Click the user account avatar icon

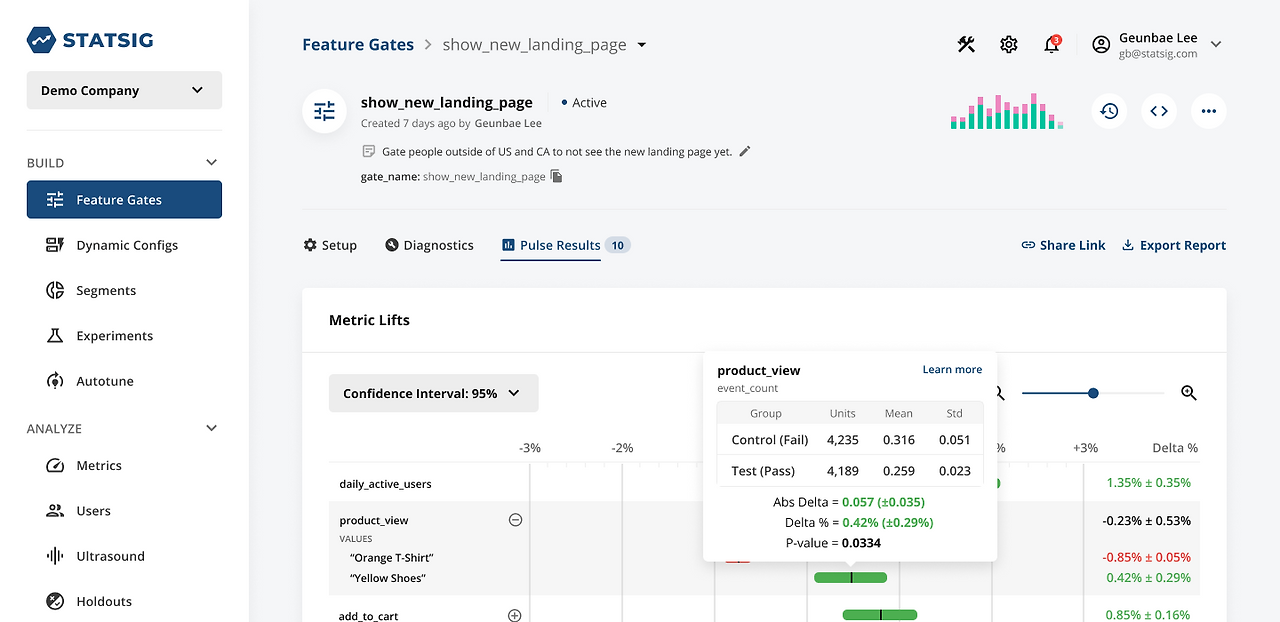pyautogui.click(x=1101, y=44)
